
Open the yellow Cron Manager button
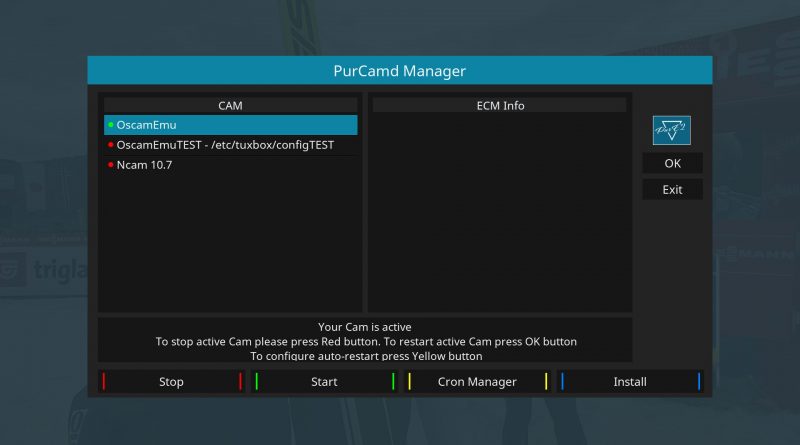477,382
